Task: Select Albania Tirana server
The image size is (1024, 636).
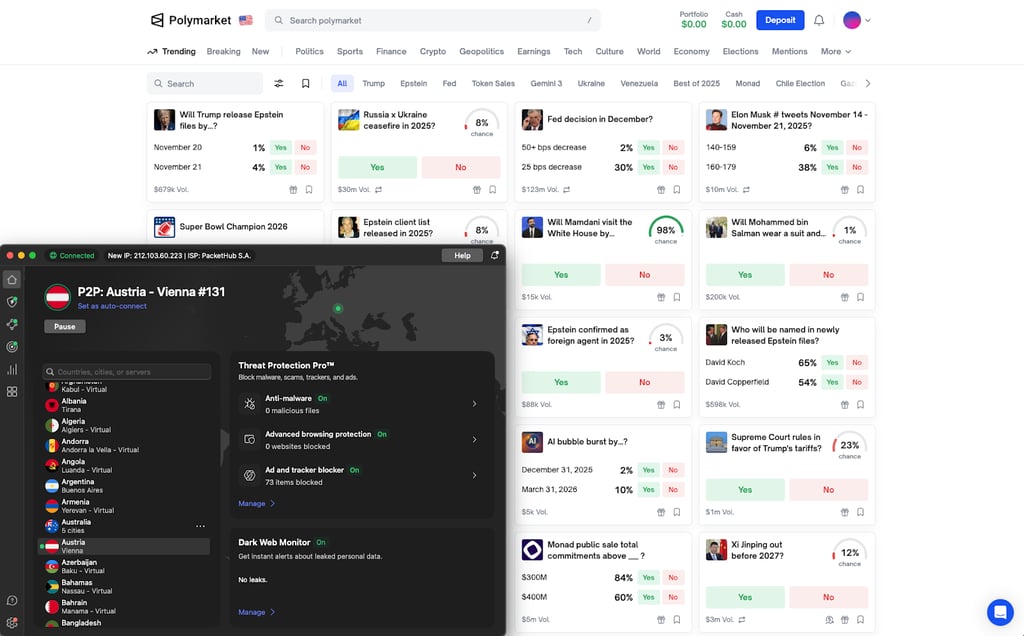Action: click(126, 405)
